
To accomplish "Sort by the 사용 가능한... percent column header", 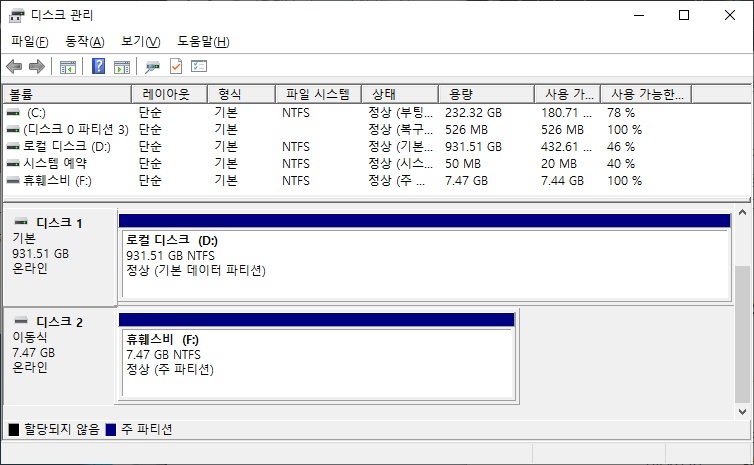I will (646, 94).
